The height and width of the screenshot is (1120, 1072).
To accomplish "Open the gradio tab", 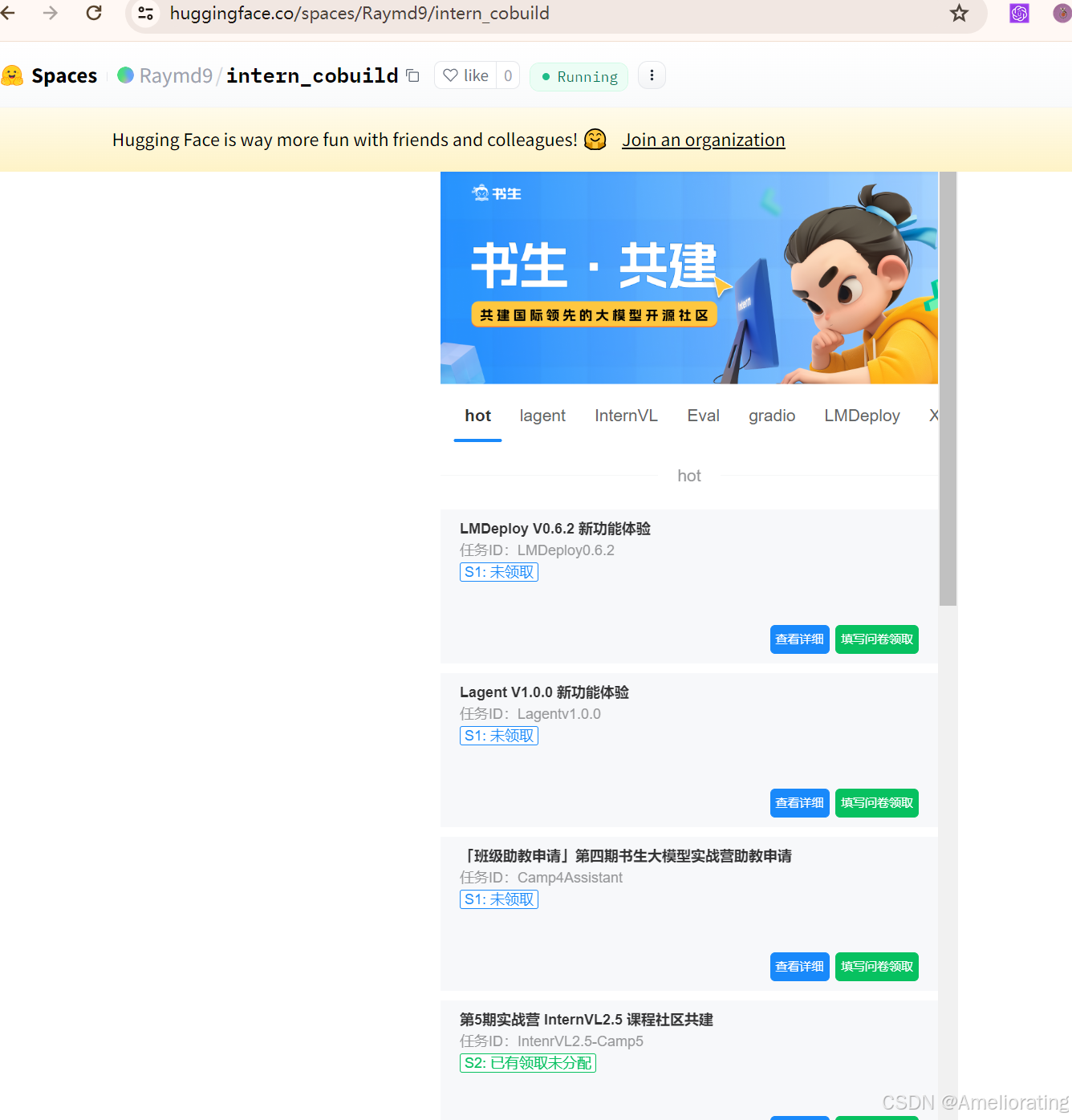I will pyautogui.click(x=771, y=416).
